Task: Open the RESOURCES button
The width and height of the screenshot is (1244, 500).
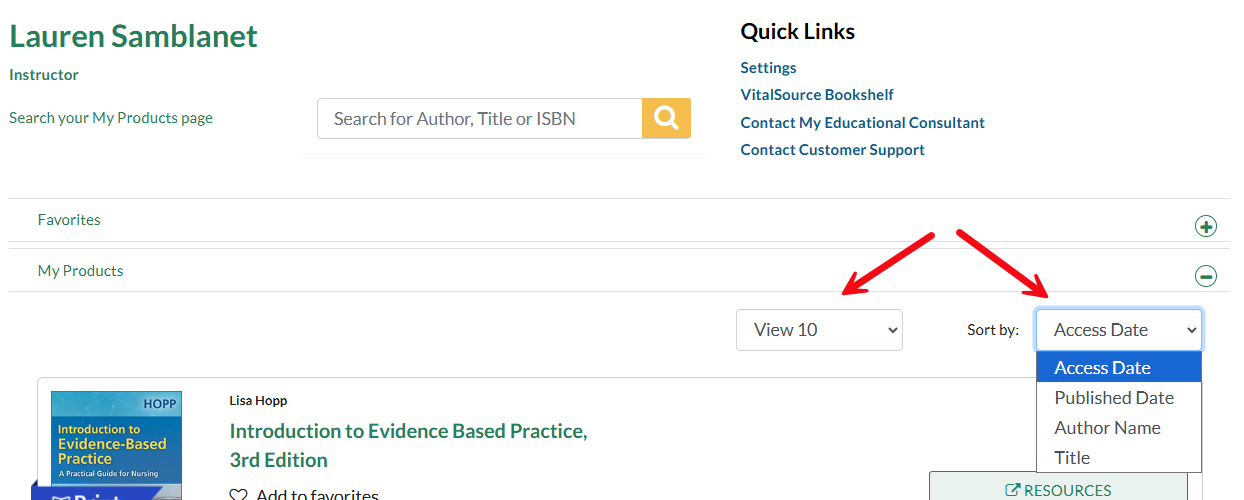Action: [1058, 489]
